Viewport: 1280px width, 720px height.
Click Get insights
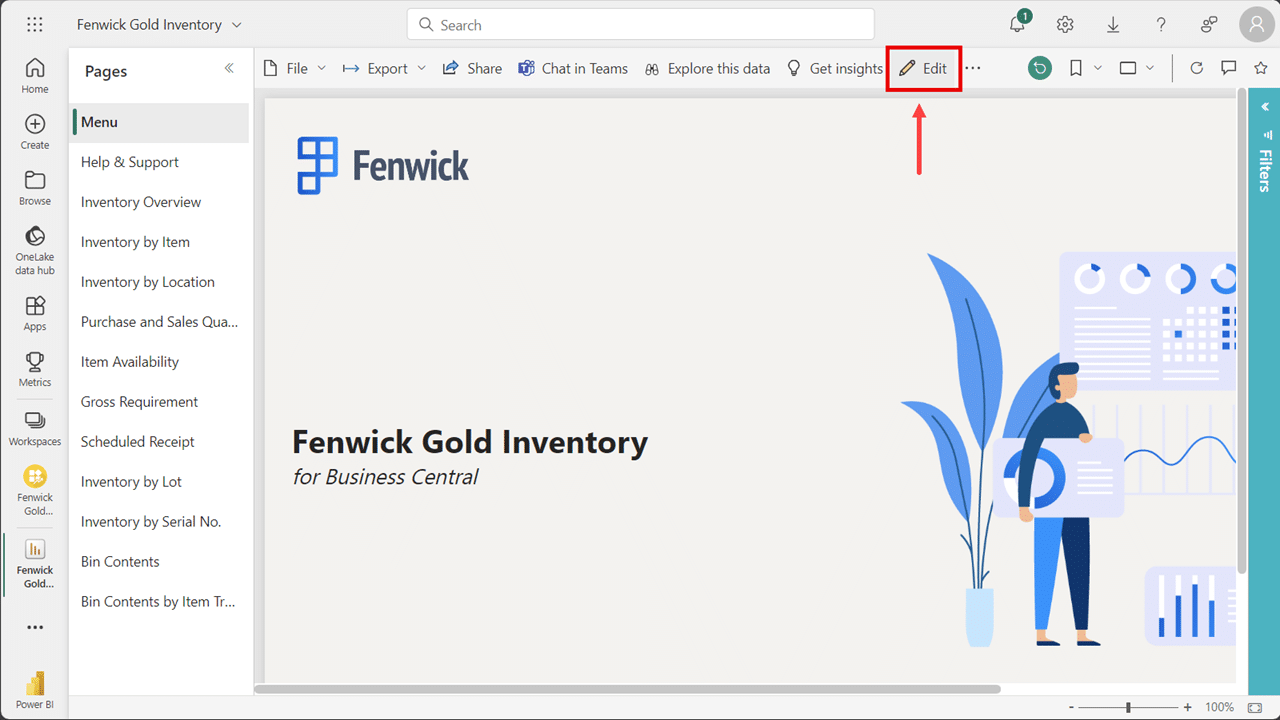click(835, 68)
